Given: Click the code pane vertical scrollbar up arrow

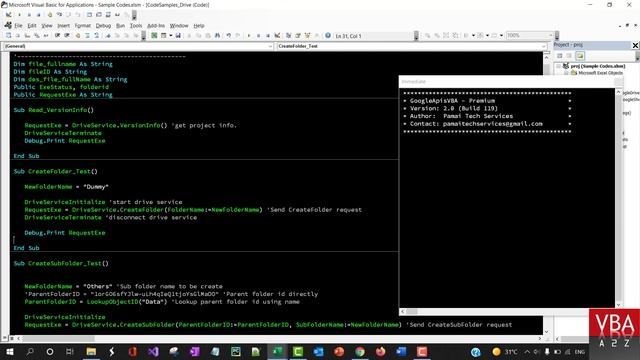Looking at the screenshot, I should (547, 58).
